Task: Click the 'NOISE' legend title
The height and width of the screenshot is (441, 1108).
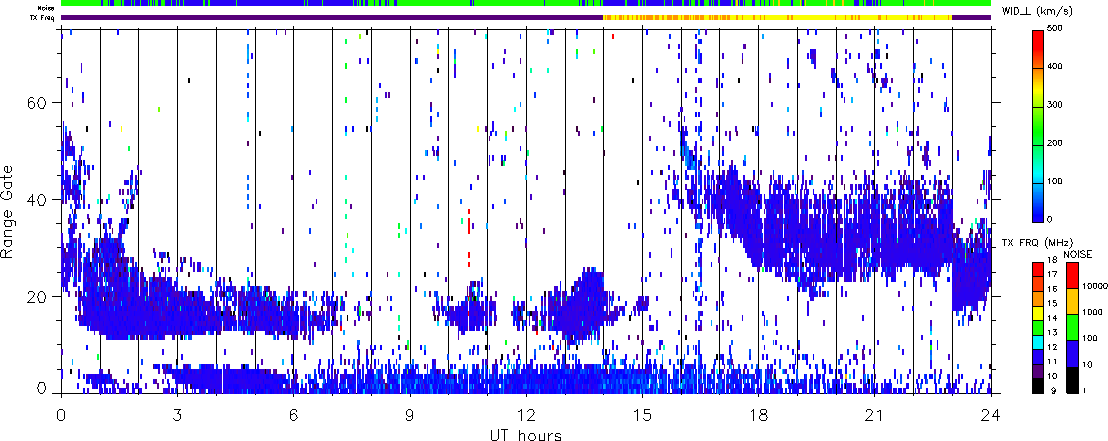Action: 1077,254
